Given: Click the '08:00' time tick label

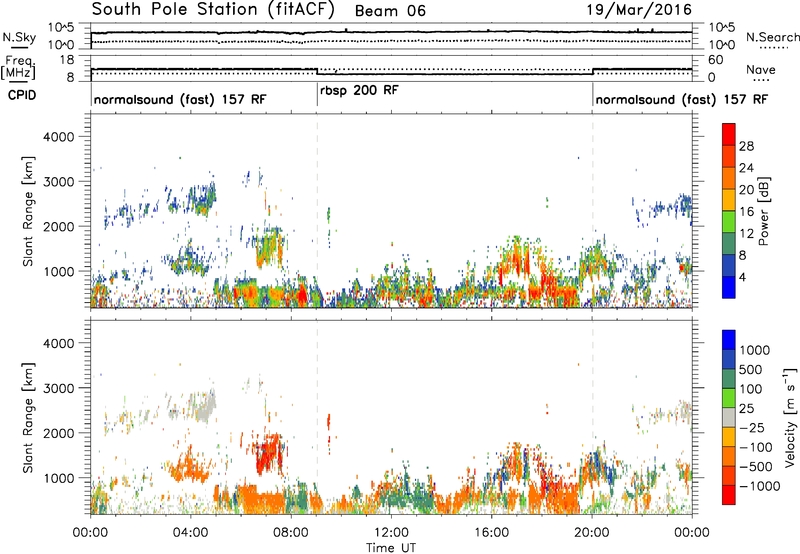Looking at the screenshot, I should click(x=291, y=533).
